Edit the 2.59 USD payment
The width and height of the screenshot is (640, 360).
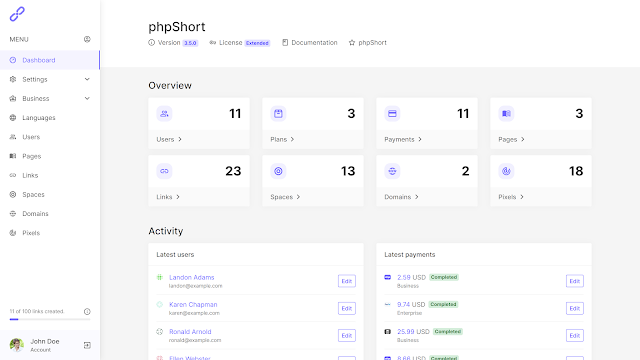pyautogui.click(x=575, y=281)
